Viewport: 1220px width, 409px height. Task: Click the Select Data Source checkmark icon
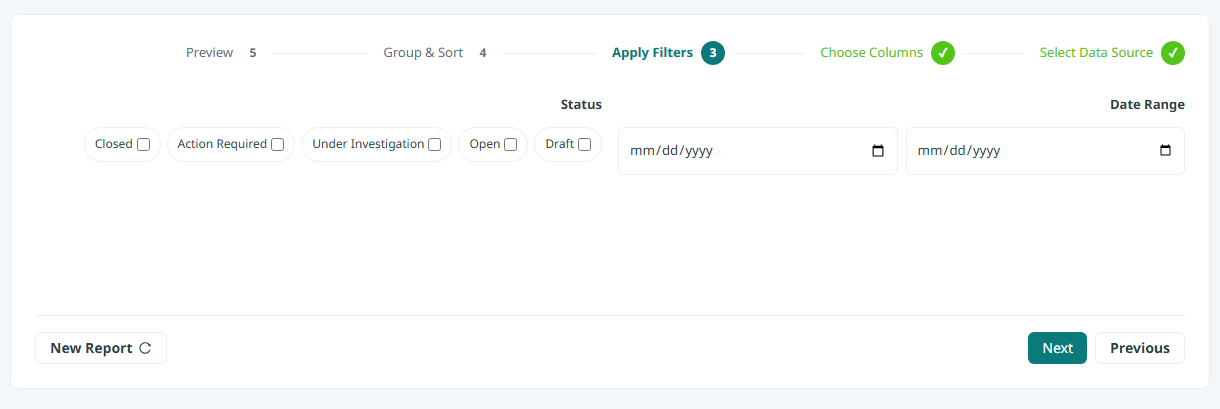1173,53
